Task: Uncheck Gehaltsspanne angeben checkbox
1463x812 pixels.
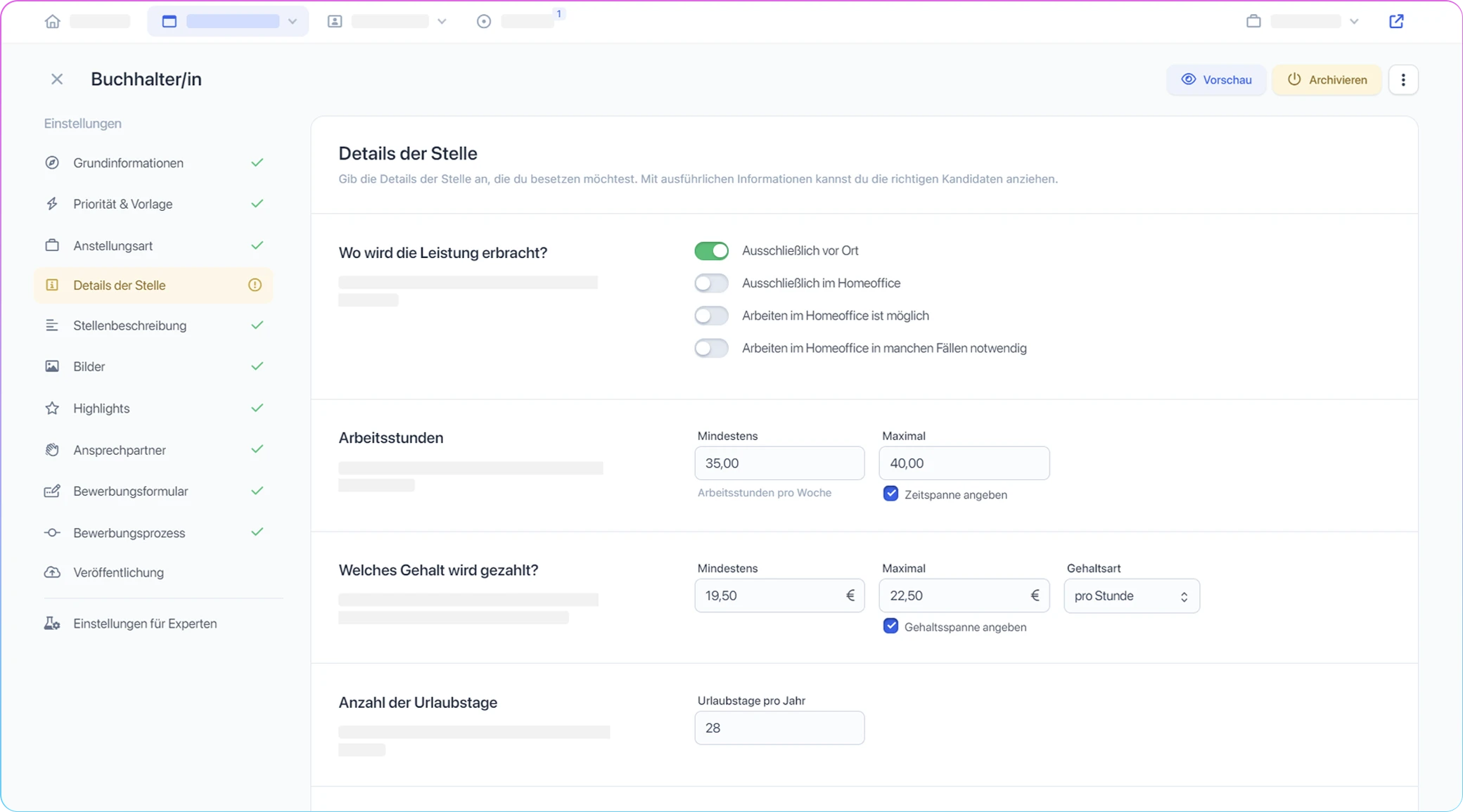Action: 890,626
